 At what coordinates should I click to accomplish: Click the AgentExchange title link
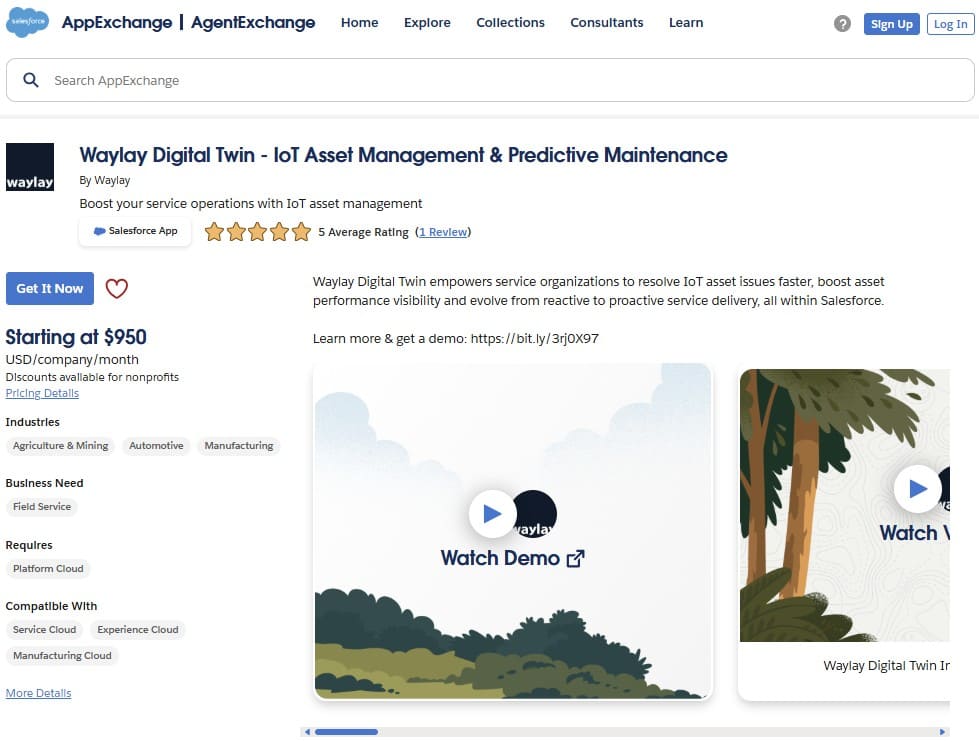(x=253, y=22)
